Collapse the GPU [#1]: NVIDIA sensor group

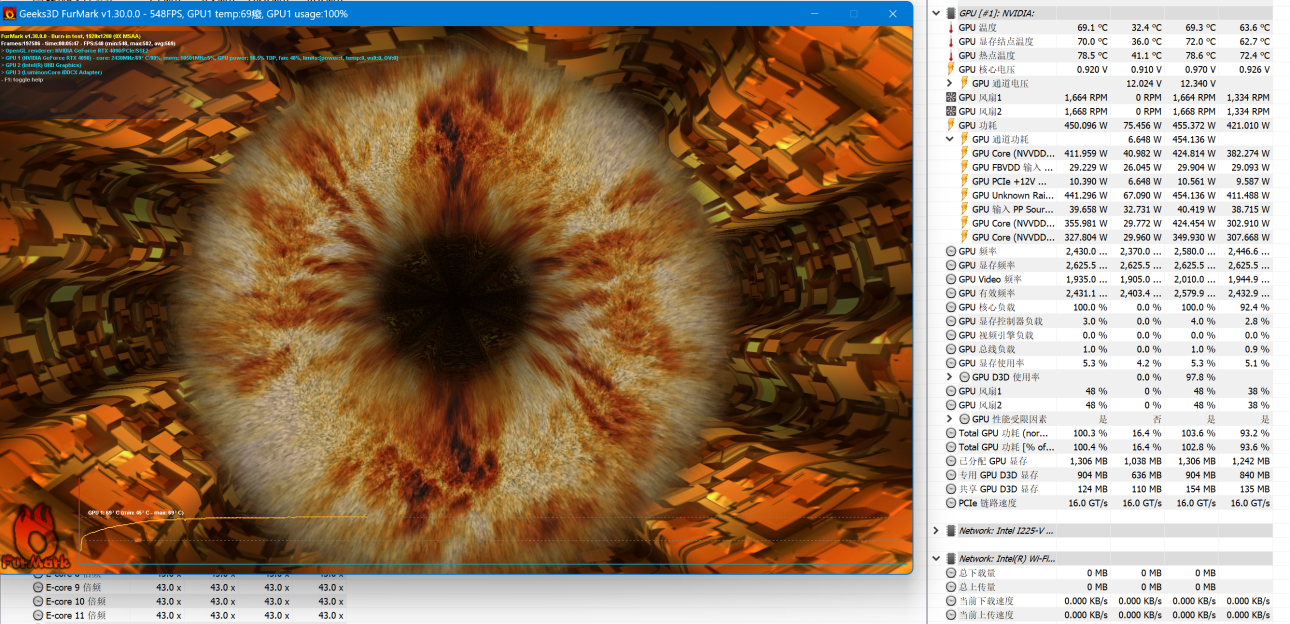click(x=937, y=13)
